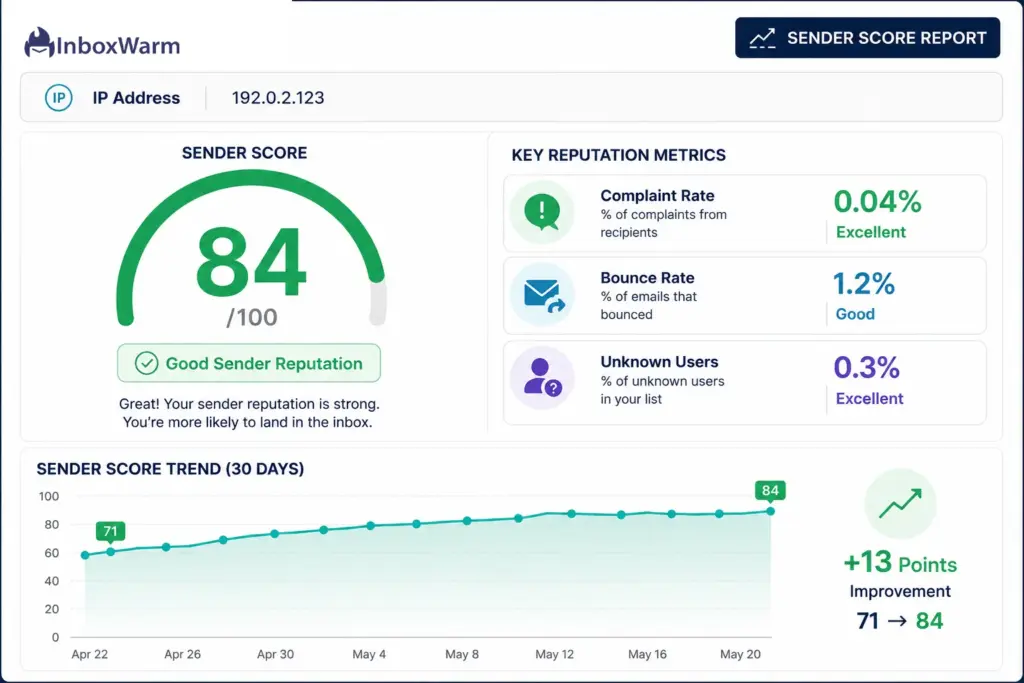Screen dimensions: 1024x683
Task: Click the 0.04% complaint rate value
Action: [877, 201]
